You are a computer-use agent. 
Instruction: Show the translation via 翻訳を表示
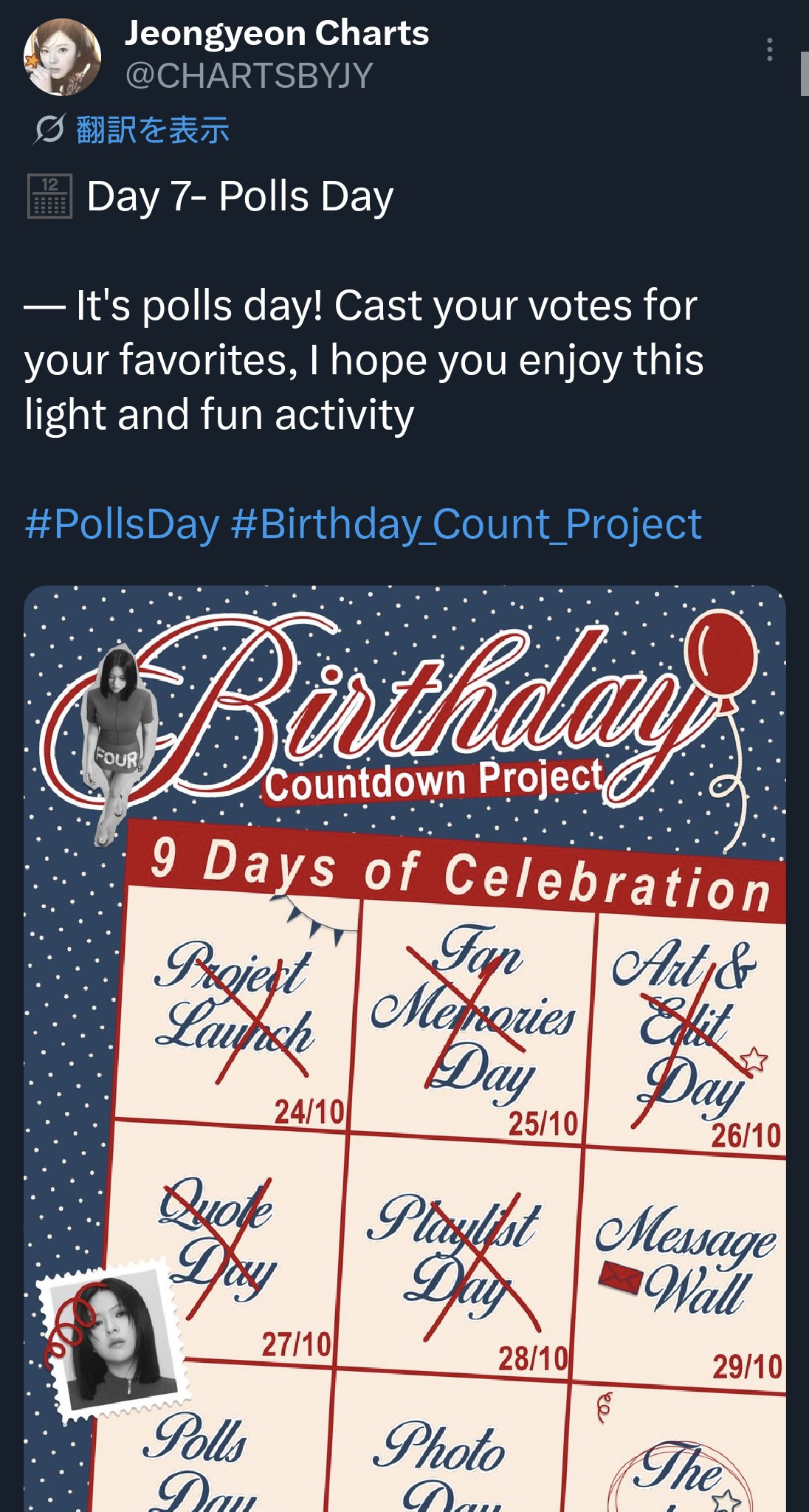tap(153, 130)
